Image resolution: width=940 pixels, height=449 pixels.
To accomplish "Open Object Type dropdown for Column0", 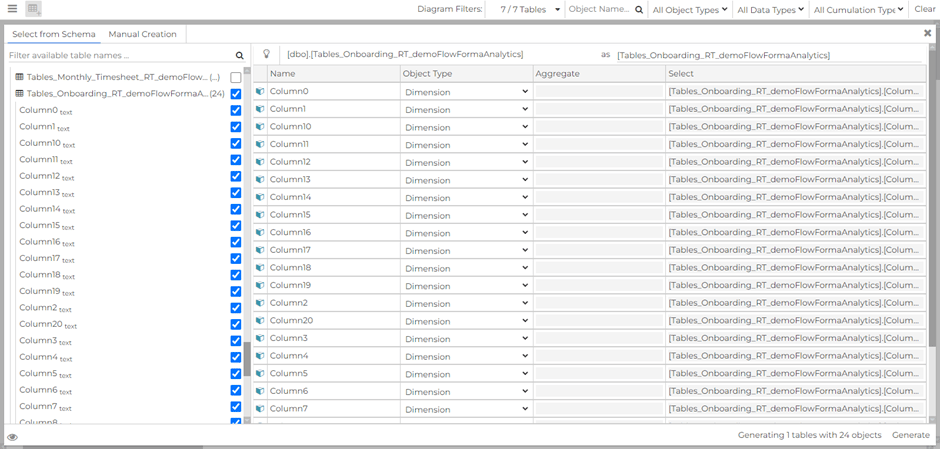I will pyautogui.click(x=466, y=92).
